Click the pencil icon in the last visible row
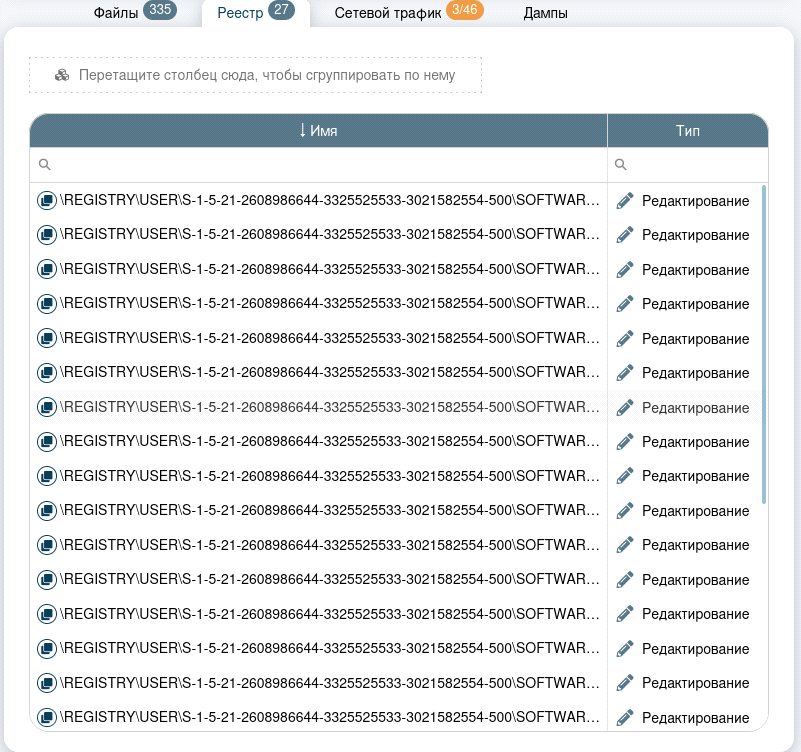This screenshot has height=752, width=801. click(x=625, y=717)
